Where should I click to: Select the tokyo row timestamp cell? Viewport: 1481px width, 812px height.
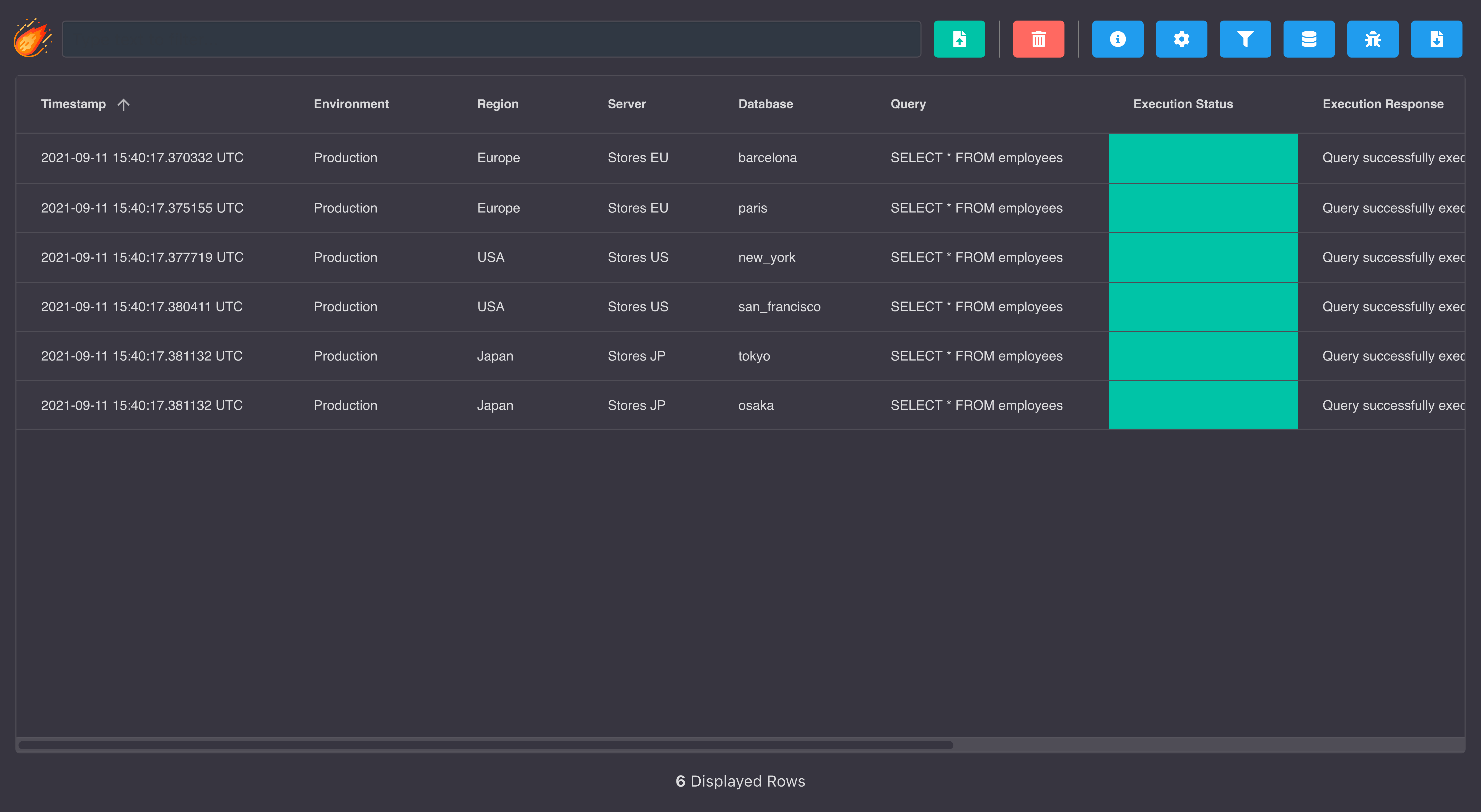(x=141, y=356)
